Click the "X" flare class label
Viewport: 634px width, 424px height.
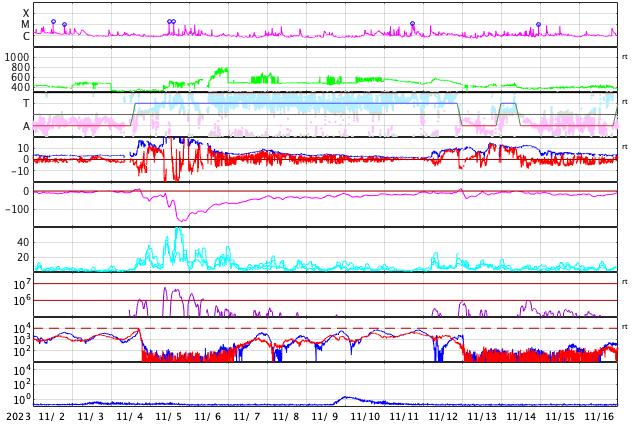click(x=26, y=14)
